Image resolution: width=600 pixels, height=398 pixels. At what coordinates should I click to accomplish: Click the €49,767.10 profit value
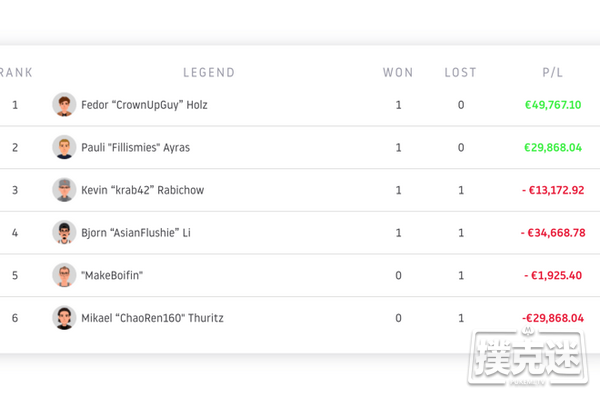point(553,105)
